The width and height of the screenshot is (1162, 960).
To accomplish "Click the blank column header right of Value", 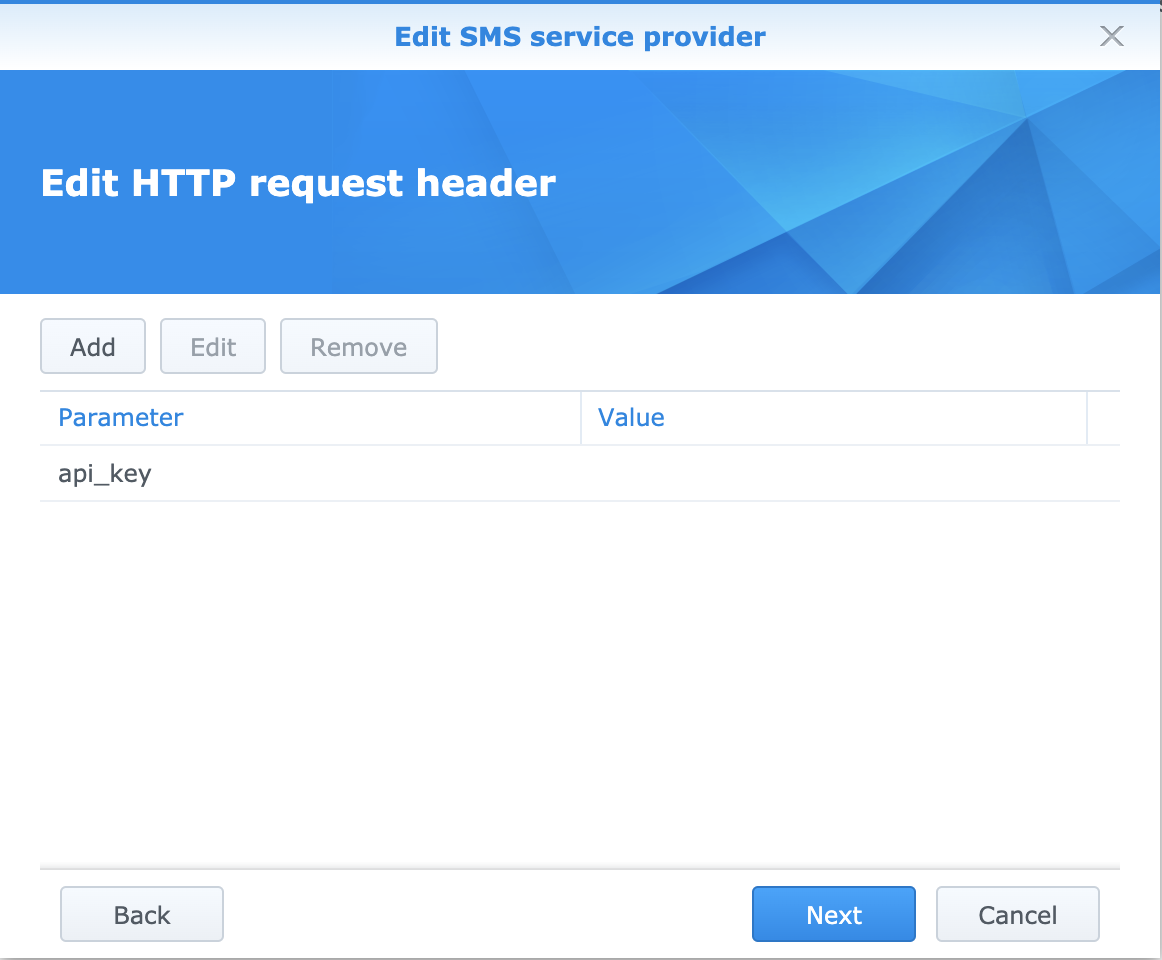I will click(x=1103, y=417).
